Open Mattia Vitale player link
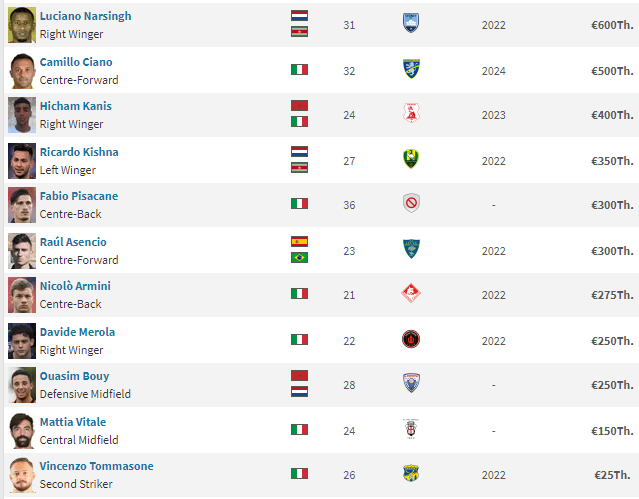This screenshot has width=639, height=499. (73, 422)
